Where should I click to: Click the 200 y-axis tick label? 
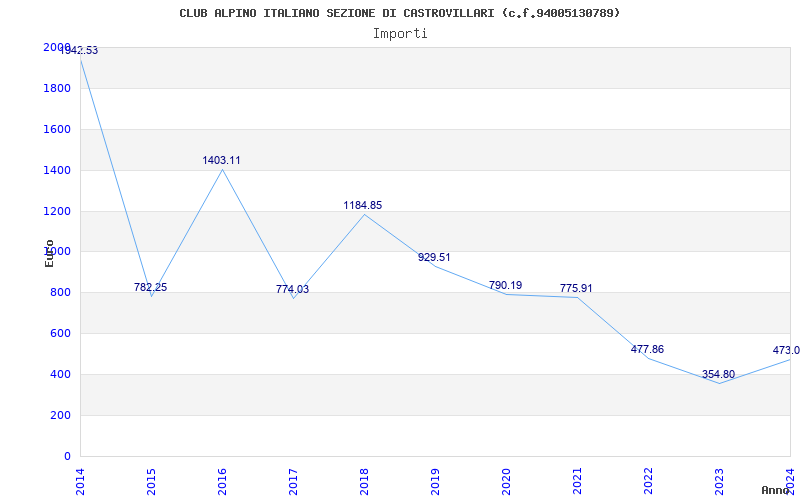click(x=61, y=415)
